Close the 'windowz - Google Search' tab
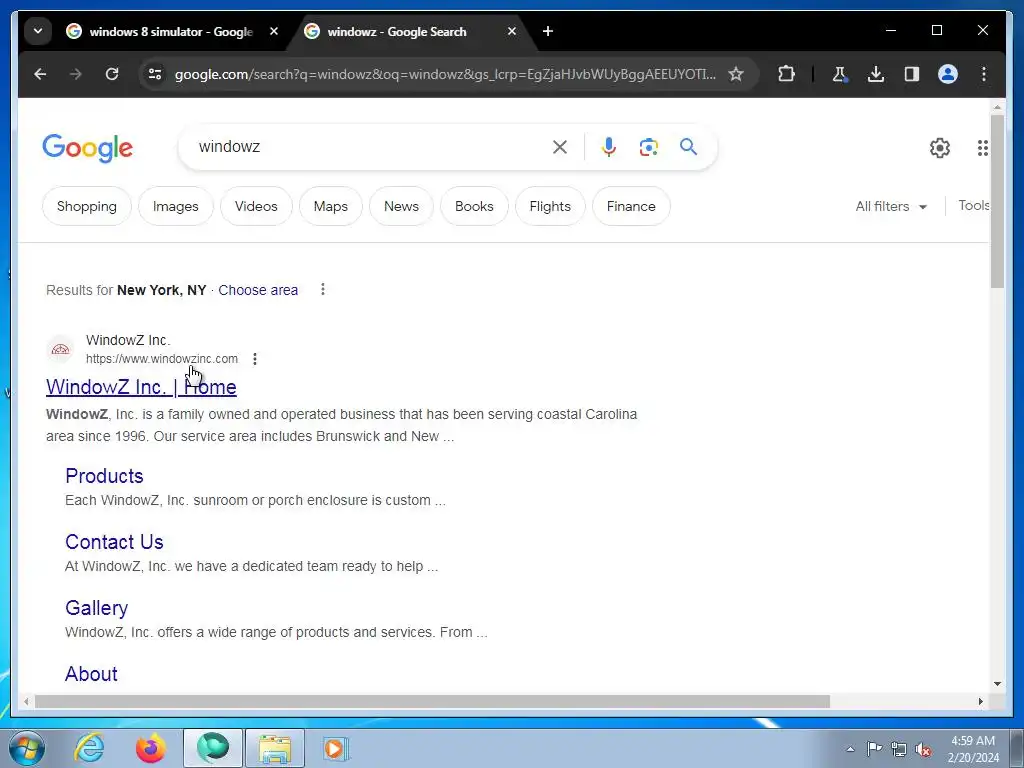Viewport: 1024px width, 768px height. point(512,31)
